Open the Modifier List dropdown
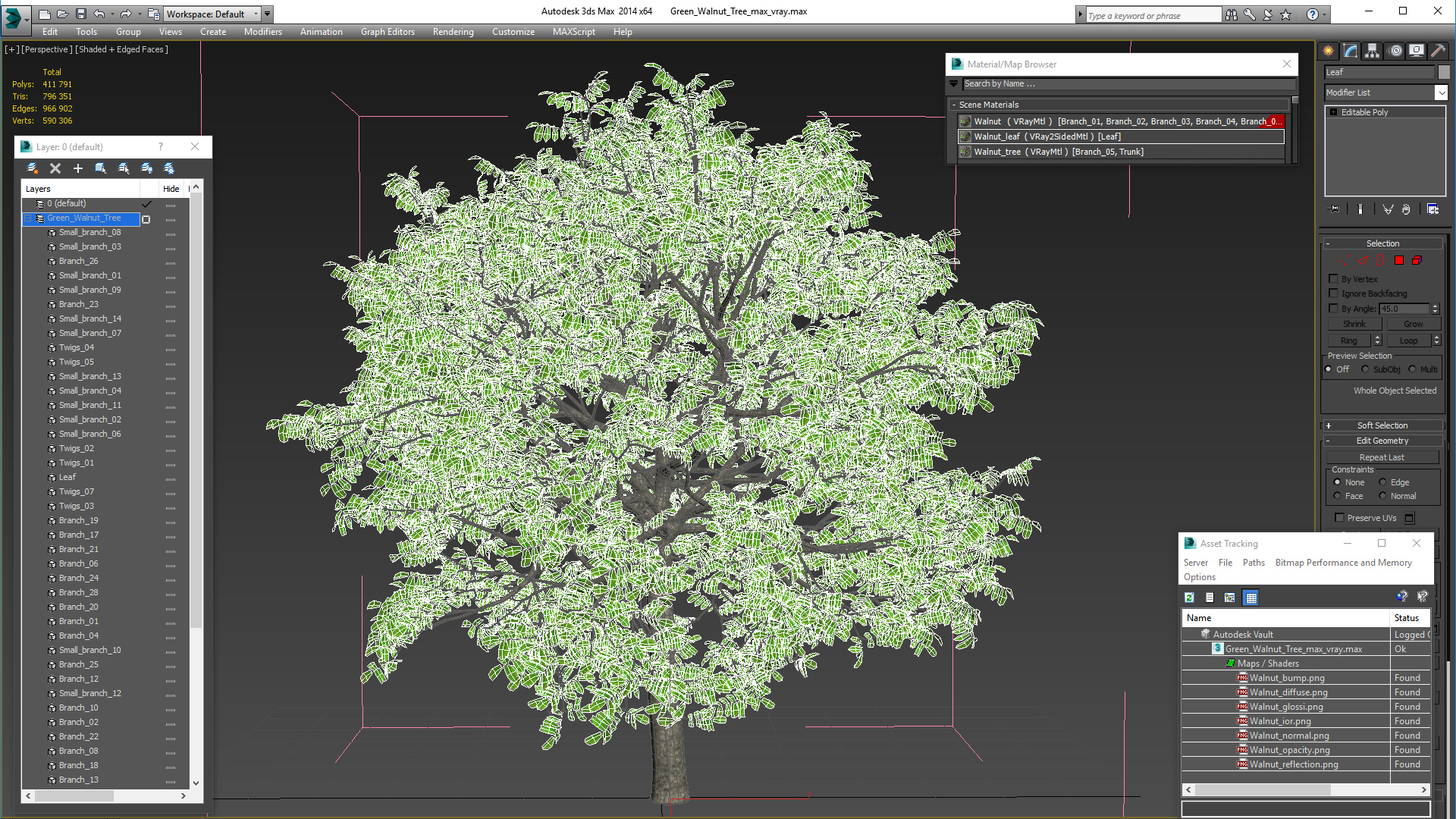1456x819 pixels. pos(1441,93)
